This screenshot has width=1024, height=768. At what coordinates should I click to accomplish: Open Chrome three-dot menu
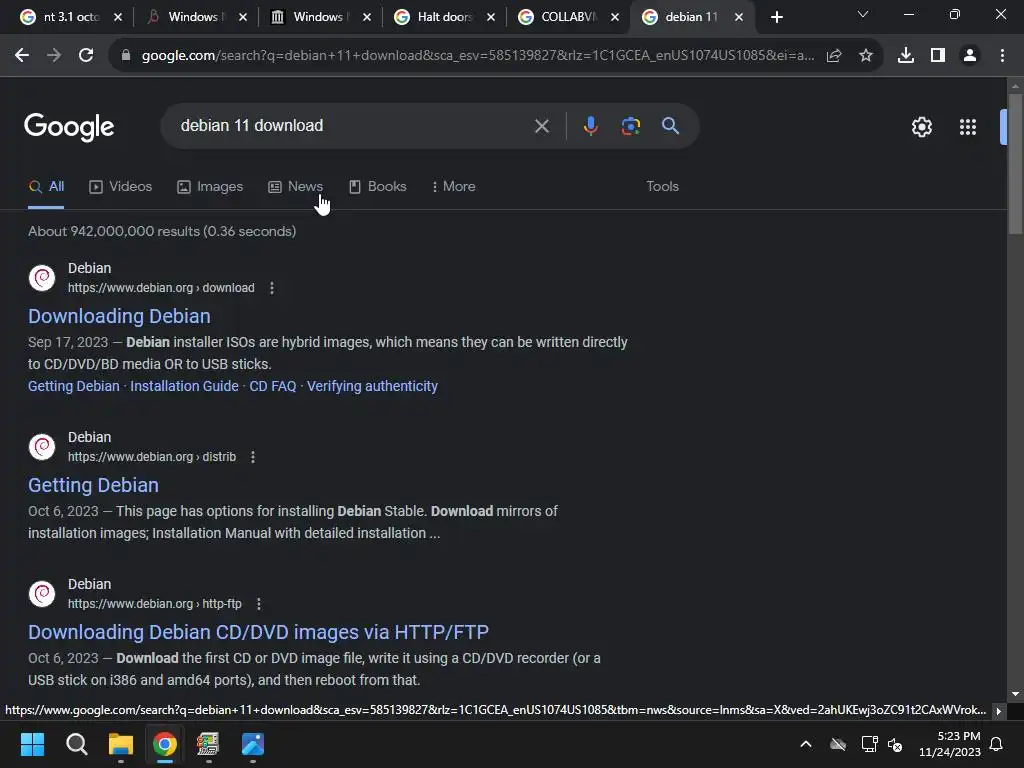pos(1002,56)
